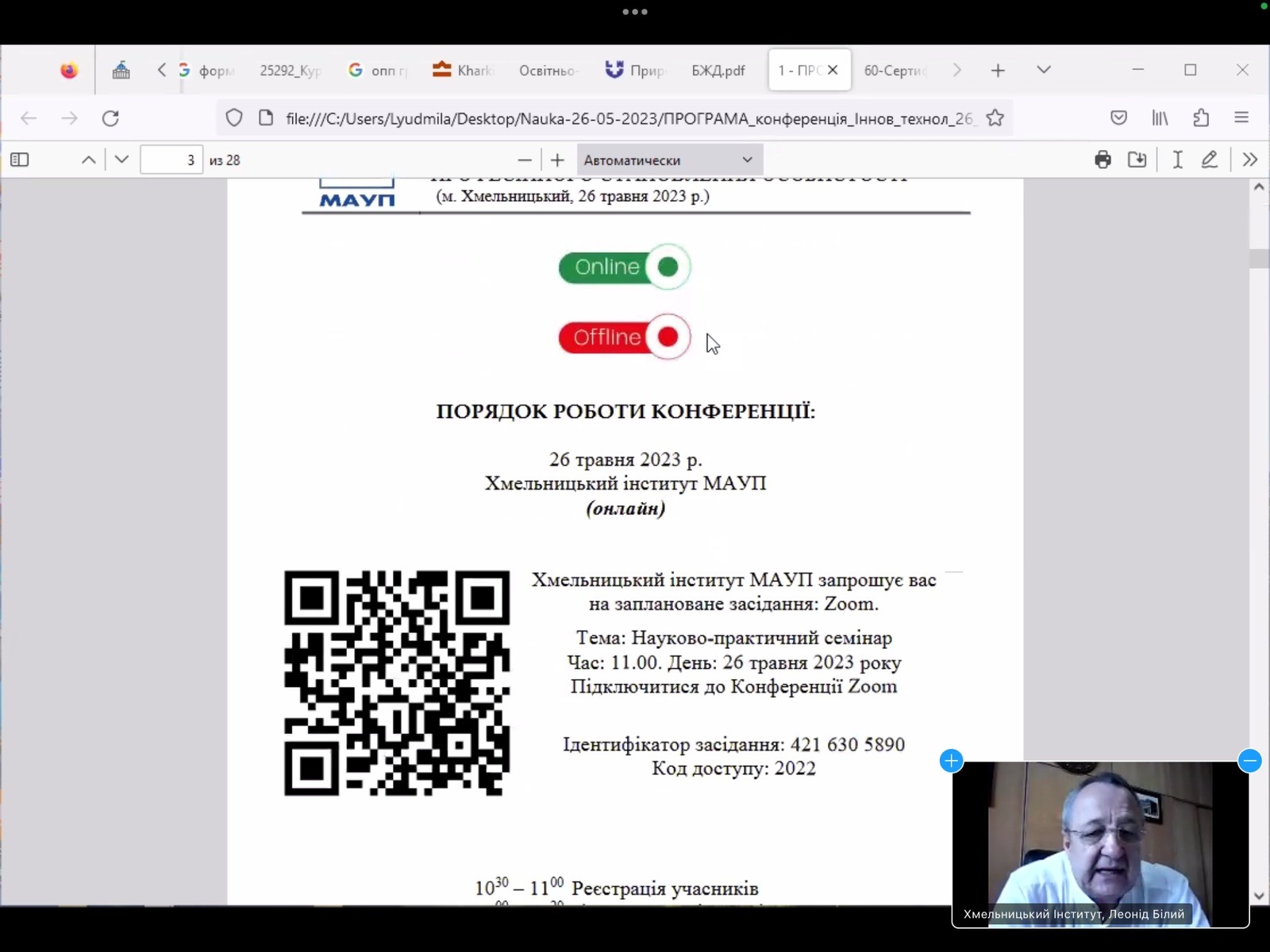Click the vertical scrollbar thumb
The width and height of the screenshot is (1270, 952).
pyautogui.click(x=1259, y=259)
